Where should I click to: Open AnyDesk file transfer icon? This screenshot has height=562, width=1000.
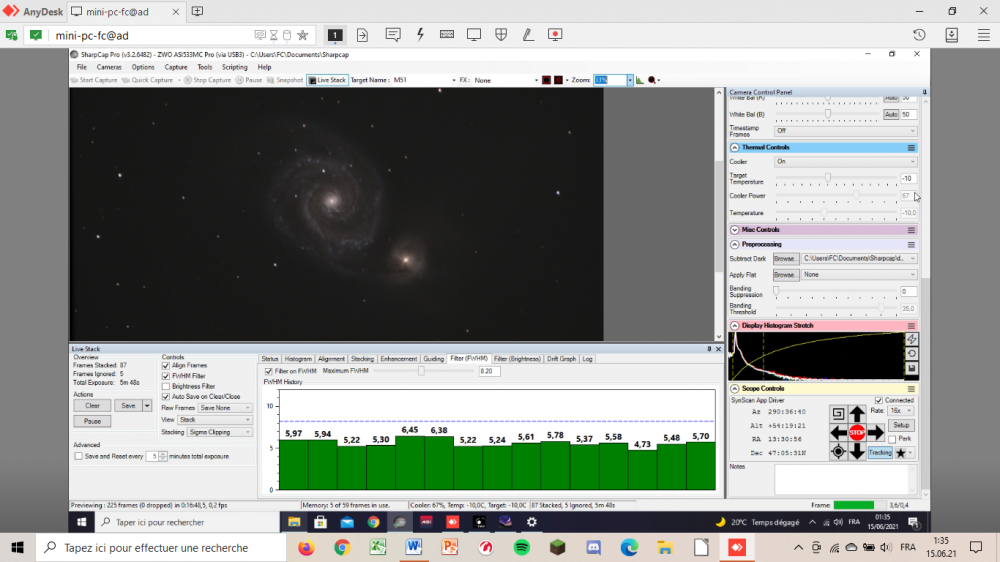click(362, 35)
